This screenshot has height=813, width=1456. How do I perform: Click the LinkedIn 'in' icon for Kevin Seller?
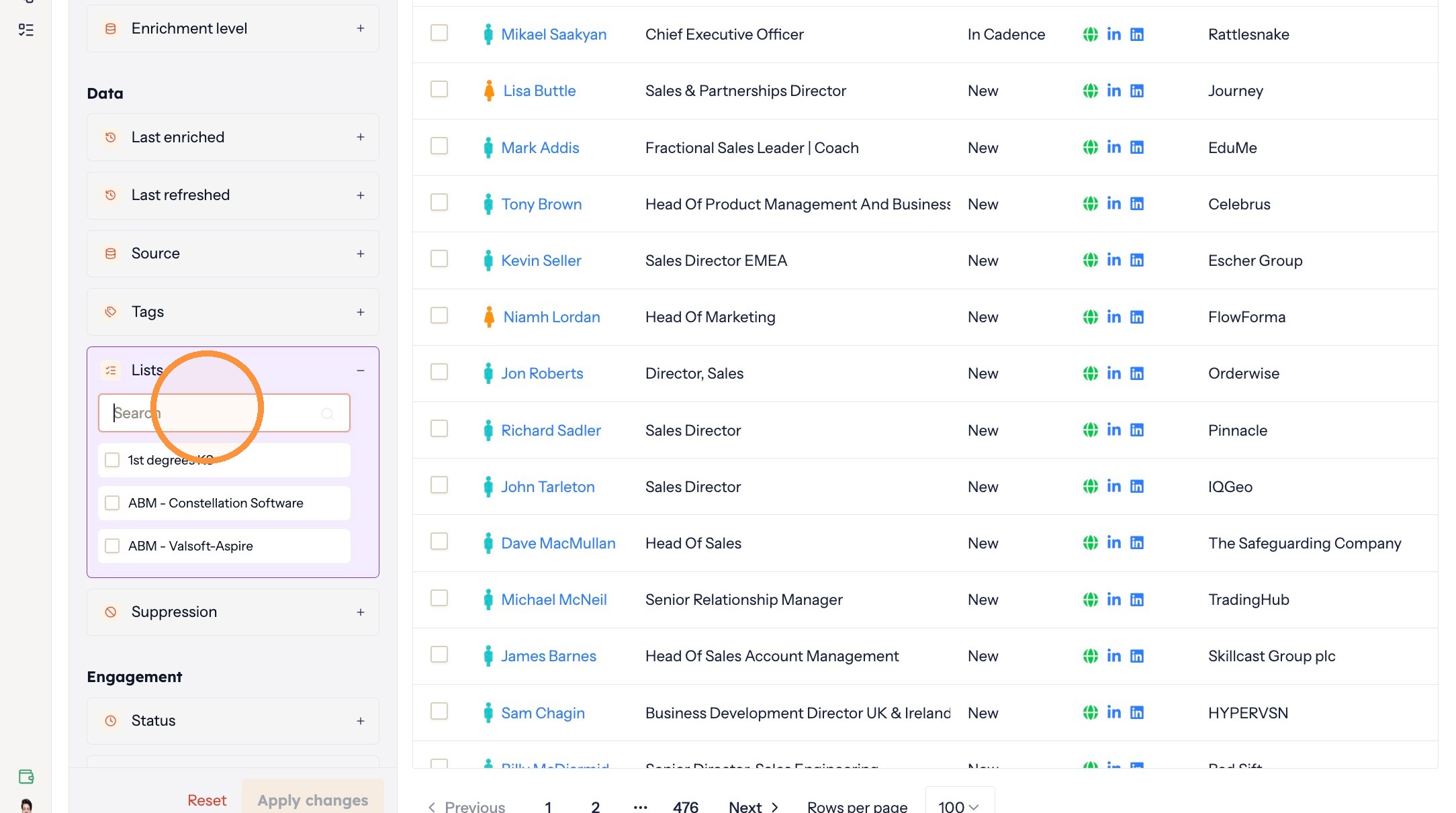1113,260
